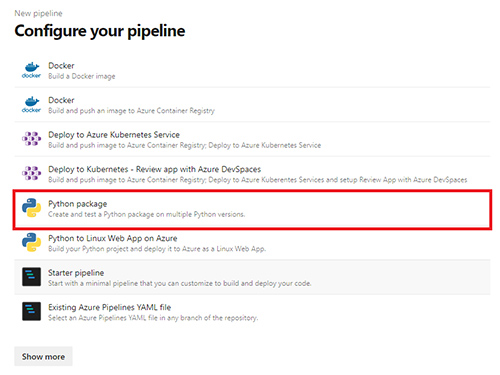Select the Python package template title
The image size is (500, 375).
[x=78, y=204]
